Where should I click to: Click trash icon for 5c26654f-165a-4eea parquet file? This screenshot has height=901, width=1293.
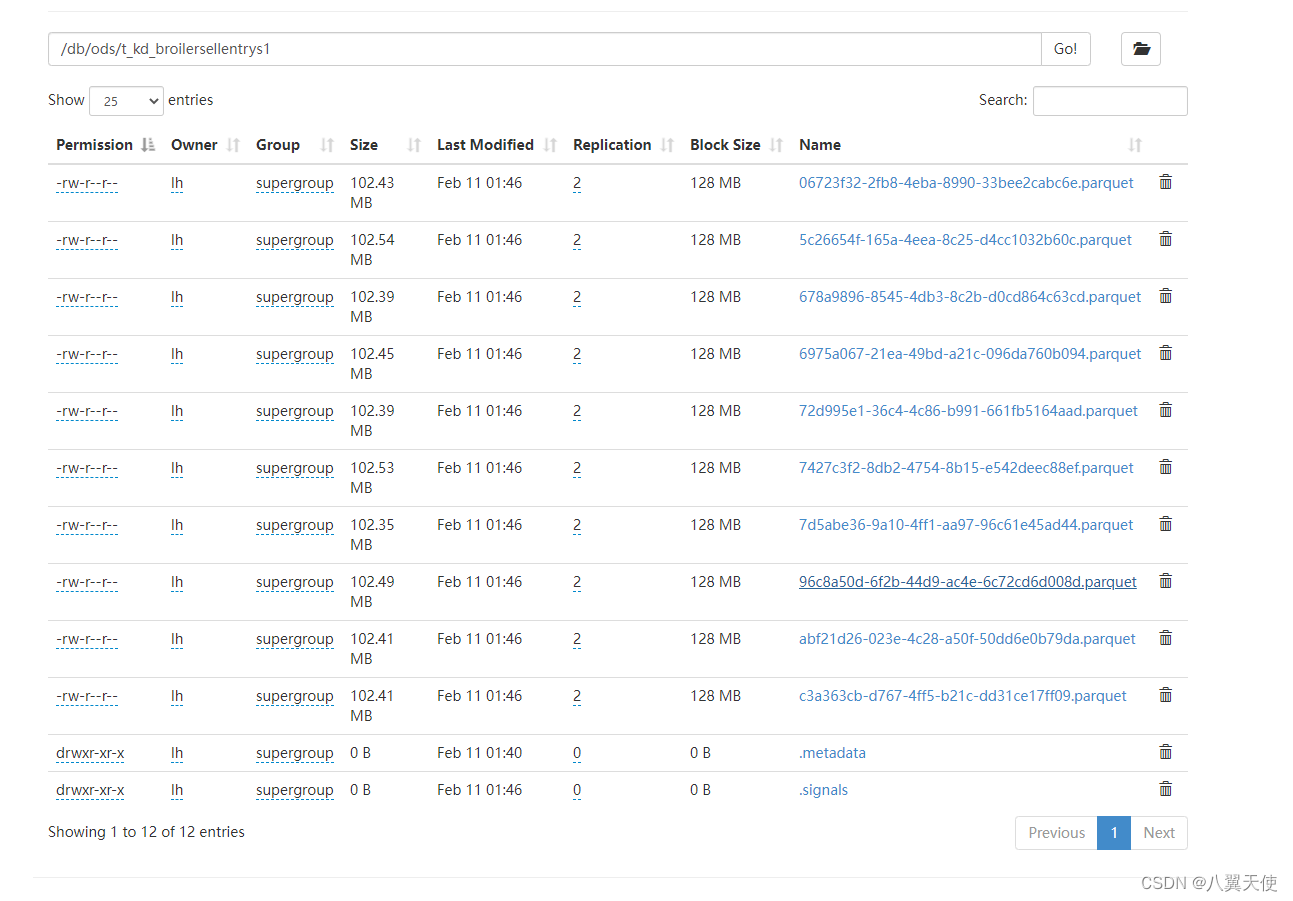(1165, 239)
